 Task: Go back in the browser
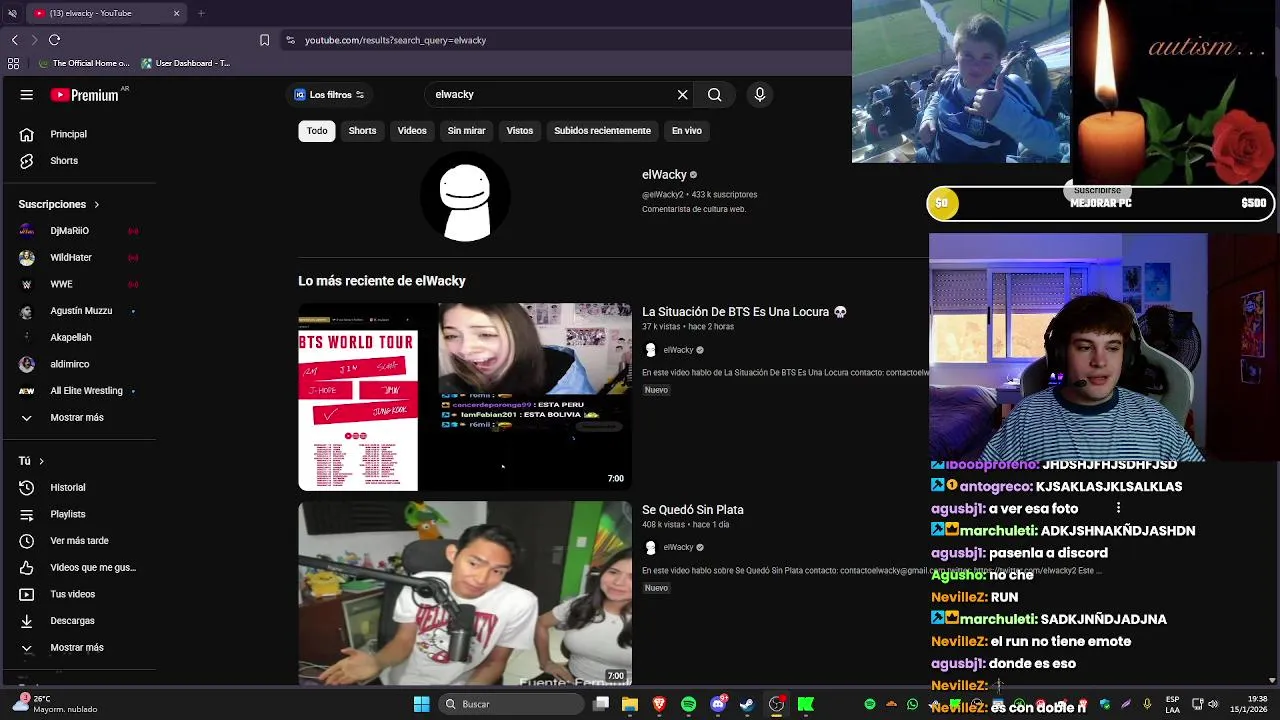click(x=14, y=40)
